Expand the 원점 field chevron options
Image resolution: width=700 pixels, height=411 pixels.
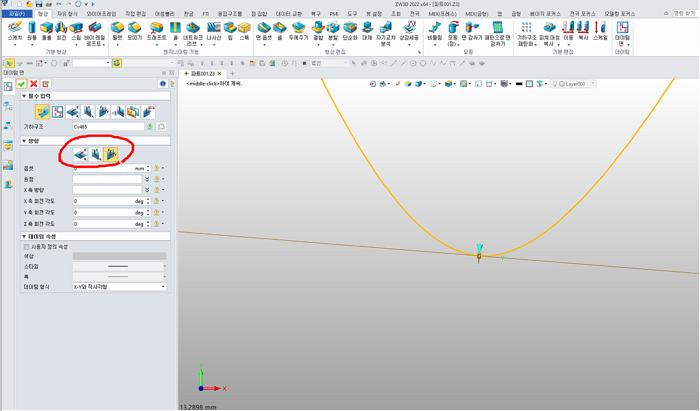147,179
